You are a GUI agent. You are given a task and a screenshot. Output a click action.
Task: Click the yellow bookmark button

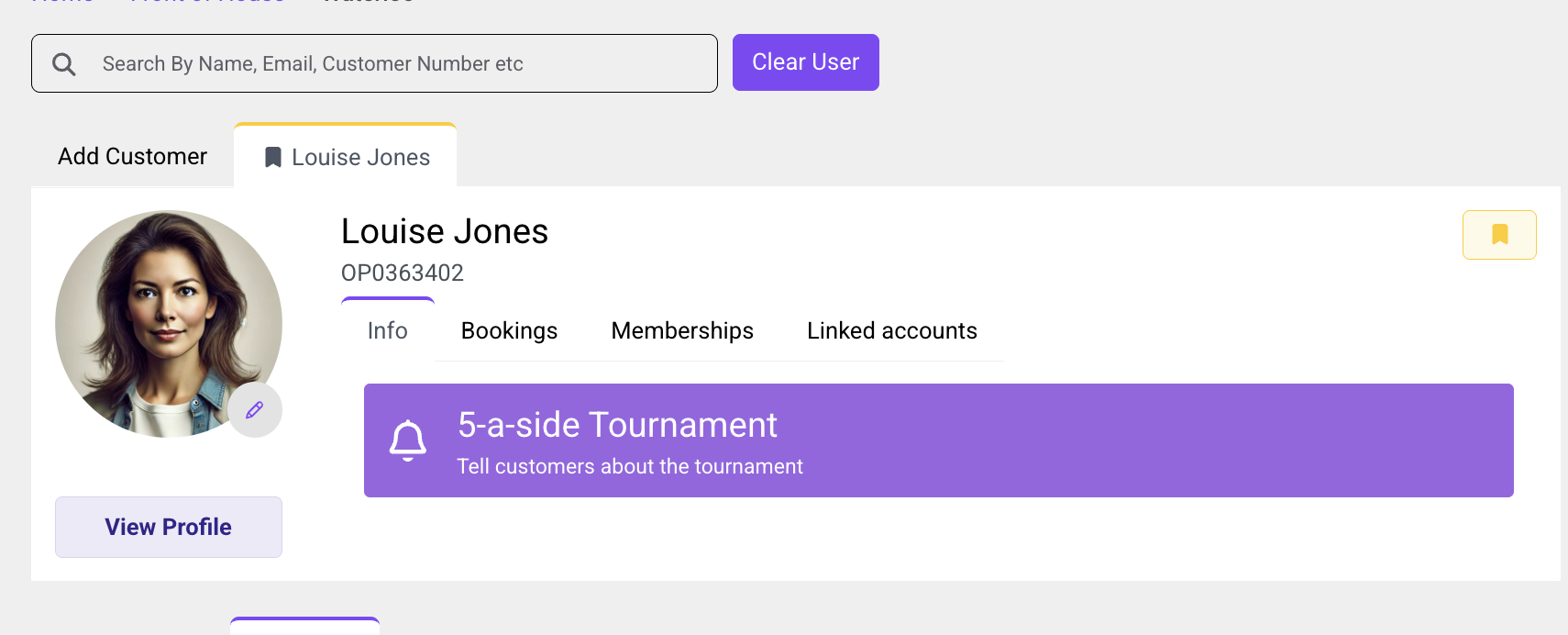click(1499, 235)
